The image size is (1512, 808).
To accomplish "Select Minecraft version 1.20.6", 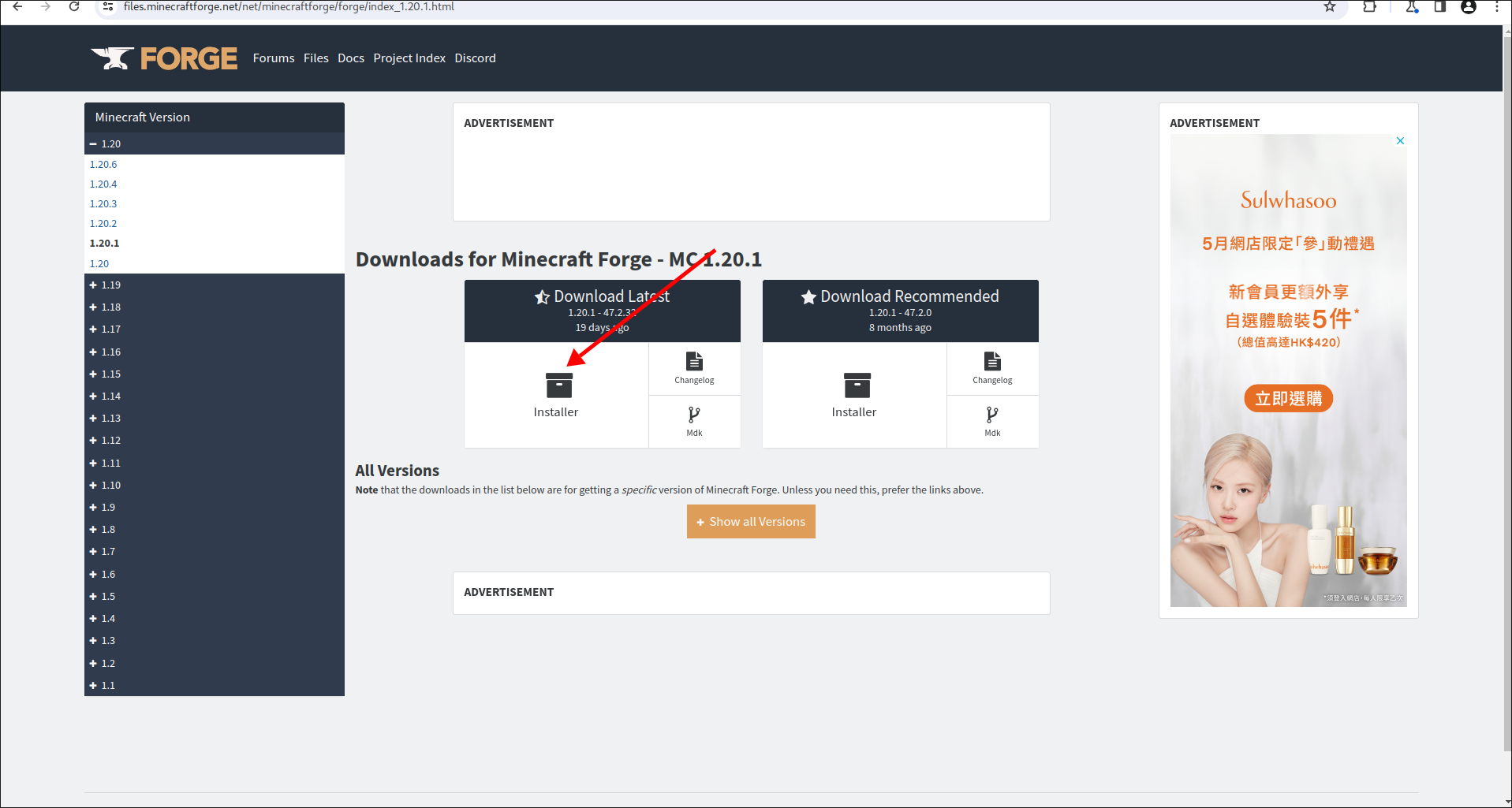I will (103, 164).
